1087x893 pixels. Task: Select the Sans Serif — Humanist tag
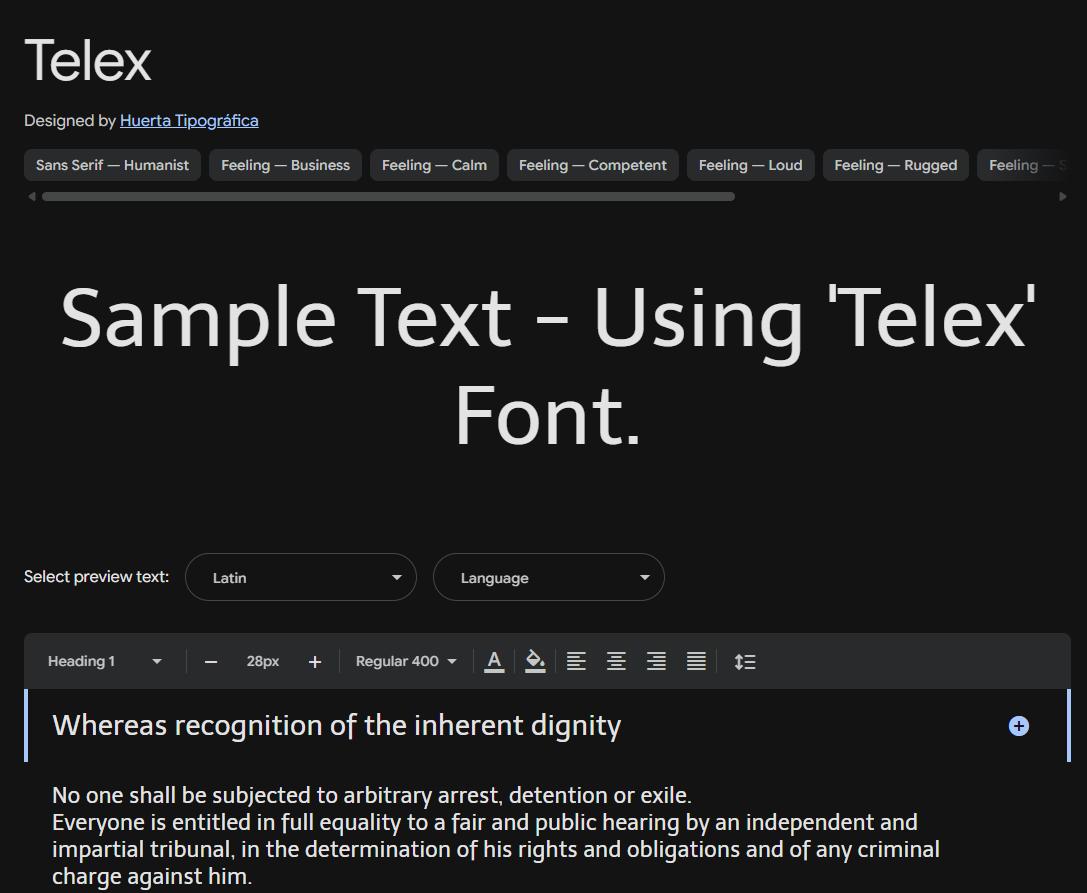click(112, 165)
